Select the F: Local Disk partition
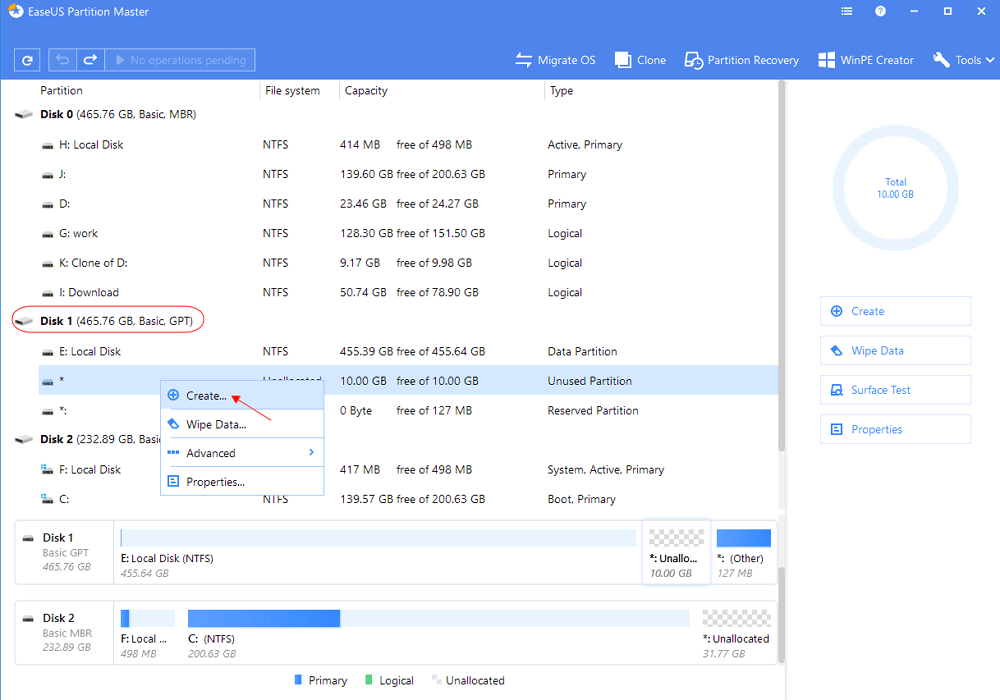Viewport: 1000px width, 700px height. [408, 469]
